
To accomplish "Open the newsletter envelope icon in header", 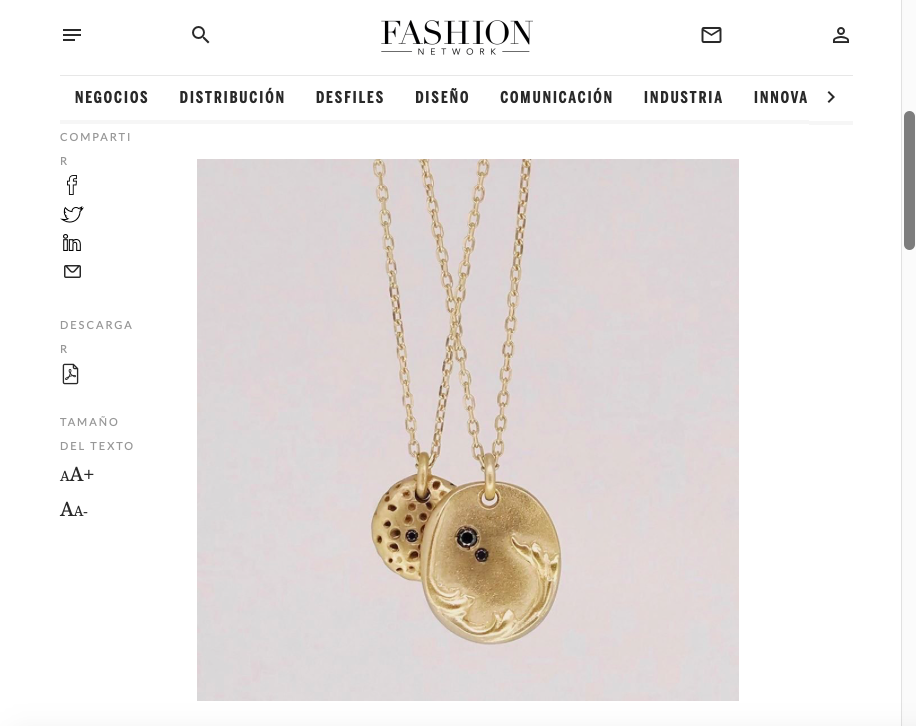I will 711,35.
